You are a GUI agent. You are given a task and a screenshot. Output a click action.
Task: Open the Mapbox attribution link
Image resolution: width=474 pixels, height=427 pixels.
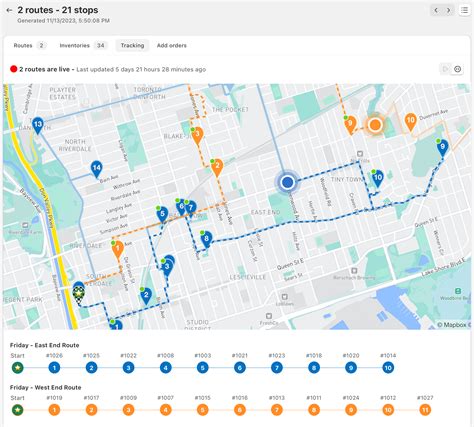(x=454, y=325)
